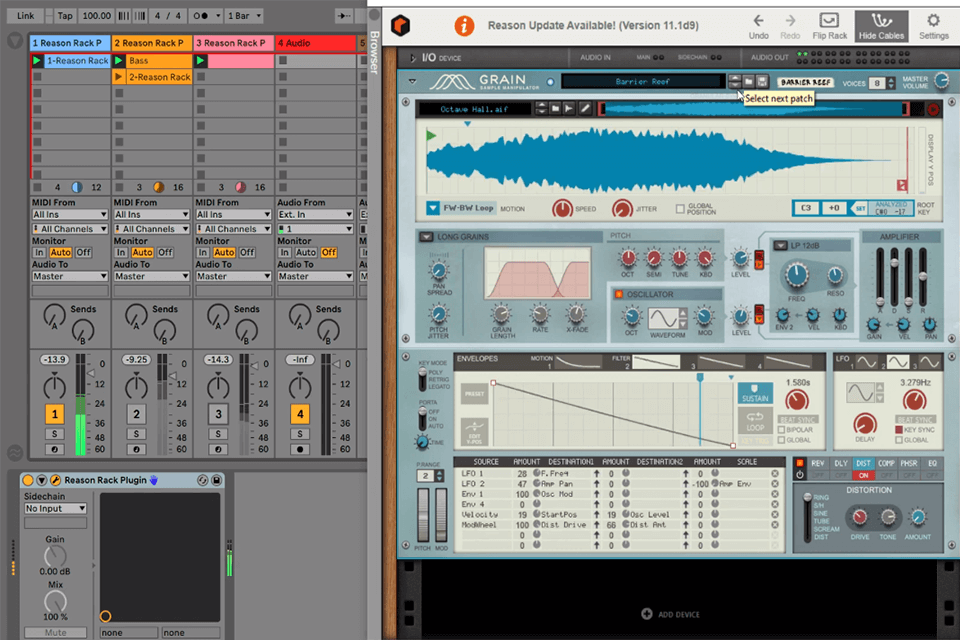Screen dimensions: 960x640
Task: Select the LFO 1 tab
Action: click(x=866, y=362)
